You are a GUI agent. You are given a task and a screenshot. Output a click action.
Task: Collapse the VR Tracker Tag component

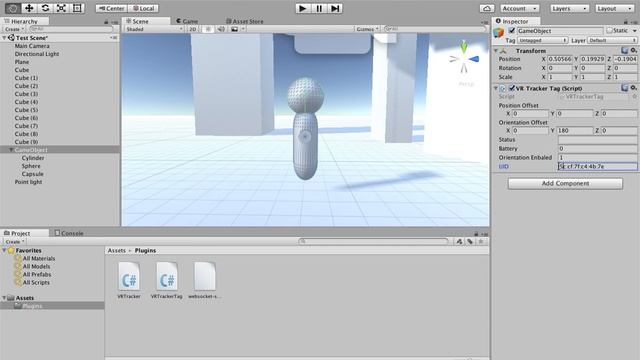496,88
